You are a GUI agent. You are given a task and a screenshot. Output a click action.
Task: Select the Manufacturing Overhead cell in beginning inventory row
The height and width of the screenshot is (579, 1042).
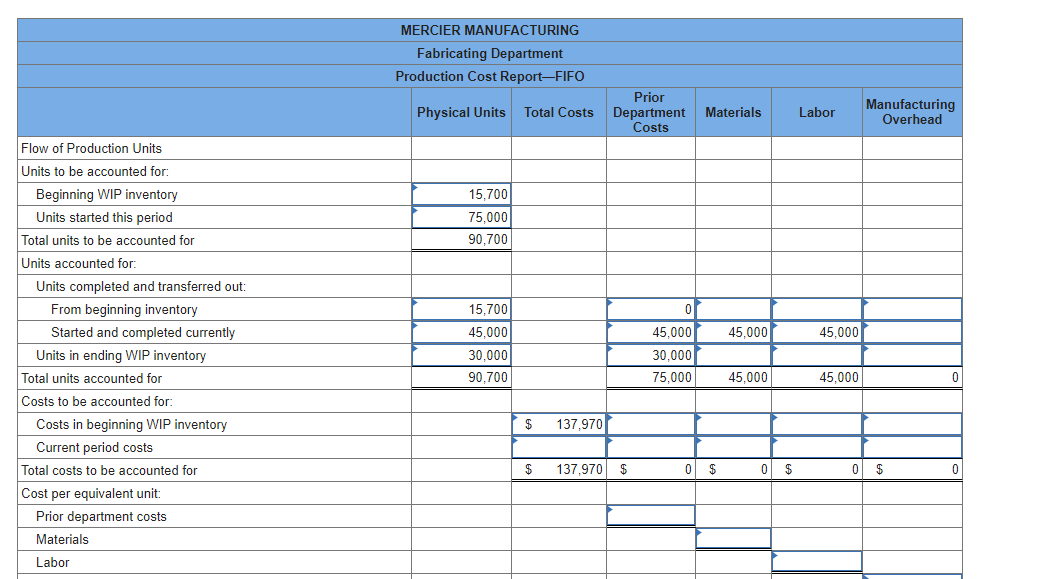coord(911,309)
